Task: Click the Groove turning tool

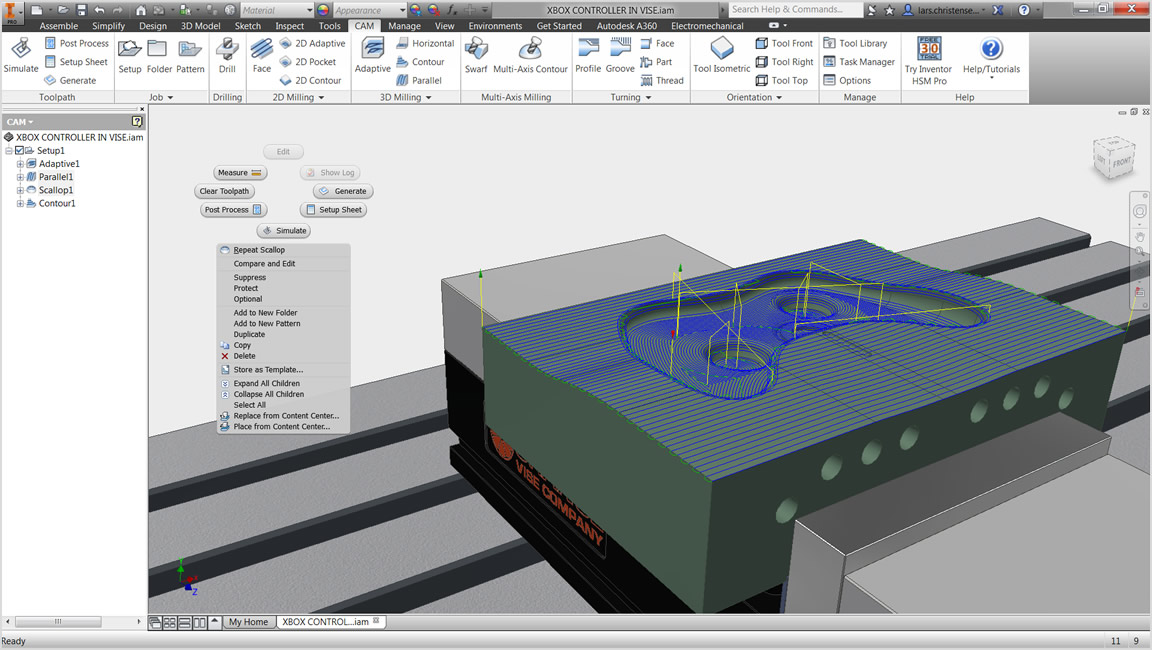Action: point(620,55)
